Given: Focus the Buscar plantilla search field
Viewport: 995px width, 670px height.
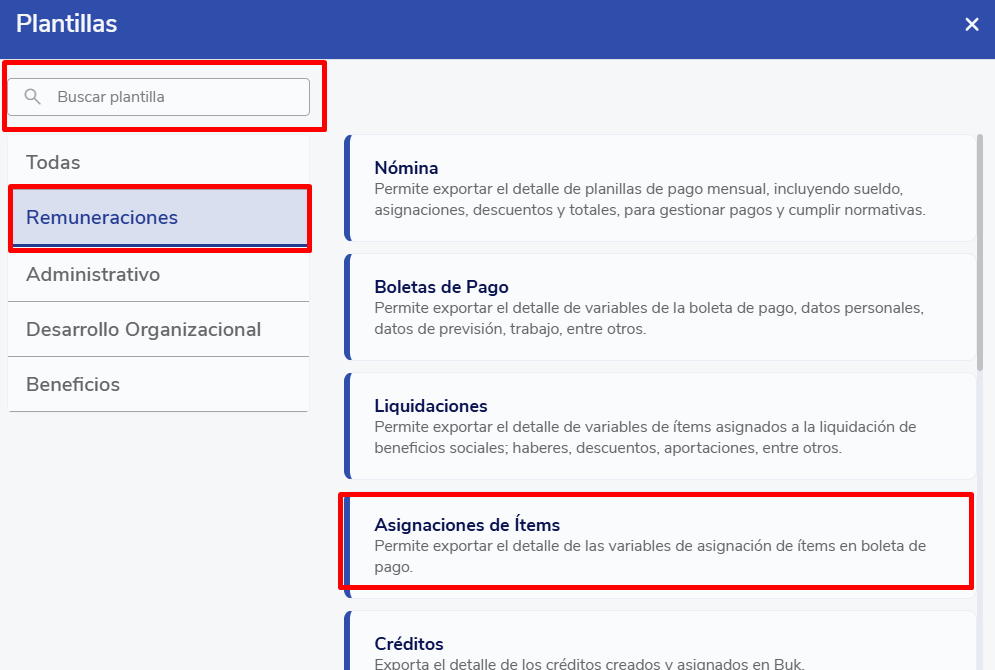Looking at the screenshot, I should [x=170, y=97].
